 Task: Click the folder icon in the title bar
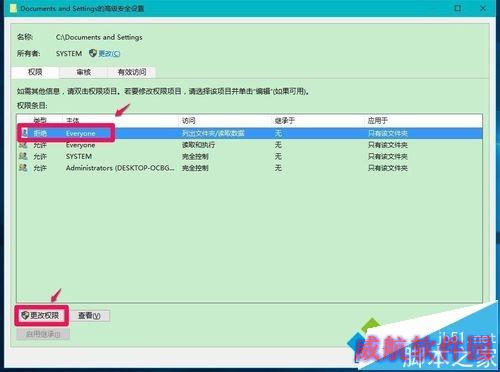13,8
